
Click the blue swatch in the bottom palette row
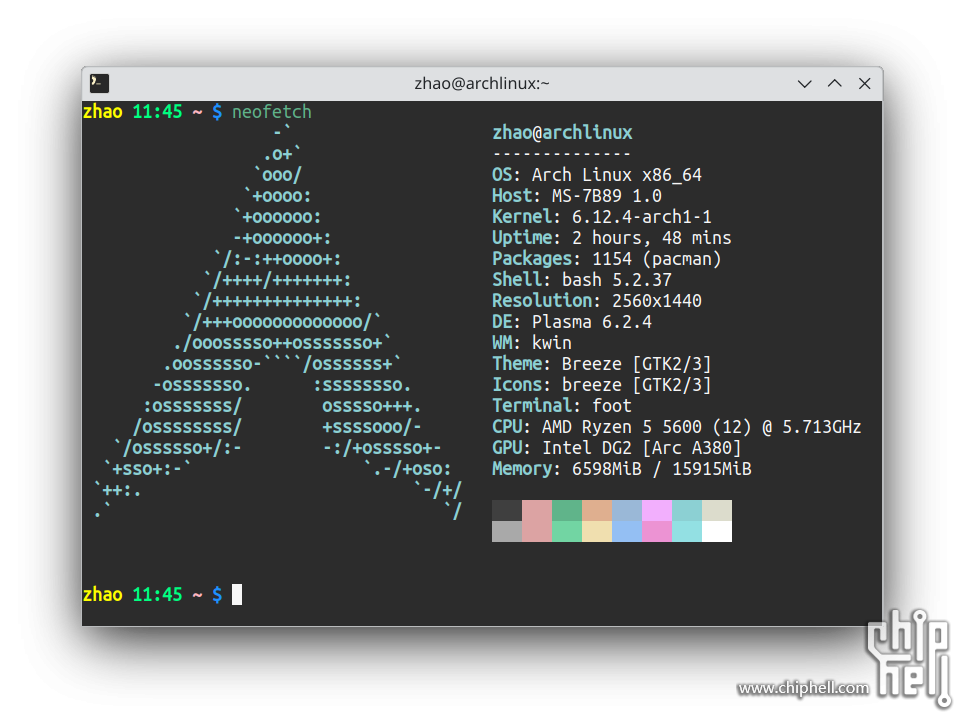627,532
